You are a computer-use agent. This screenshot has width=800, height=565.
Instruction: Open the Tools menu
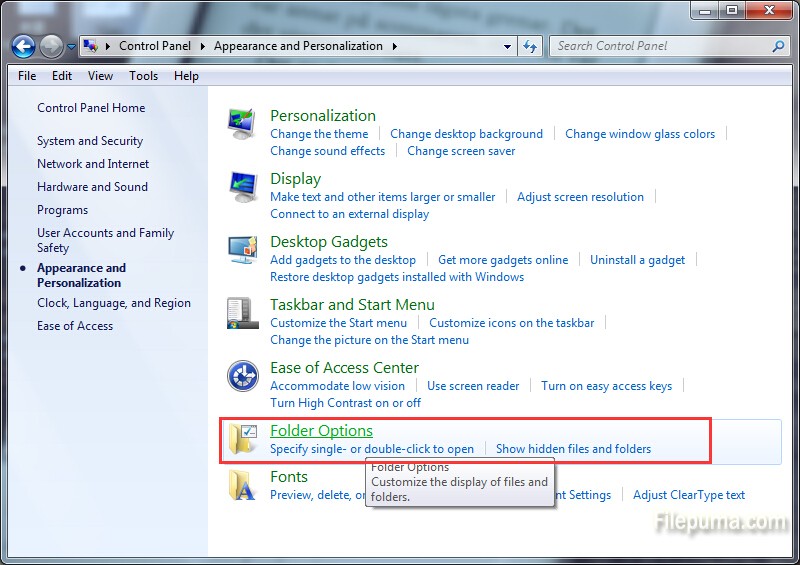(x=143, y=76)
